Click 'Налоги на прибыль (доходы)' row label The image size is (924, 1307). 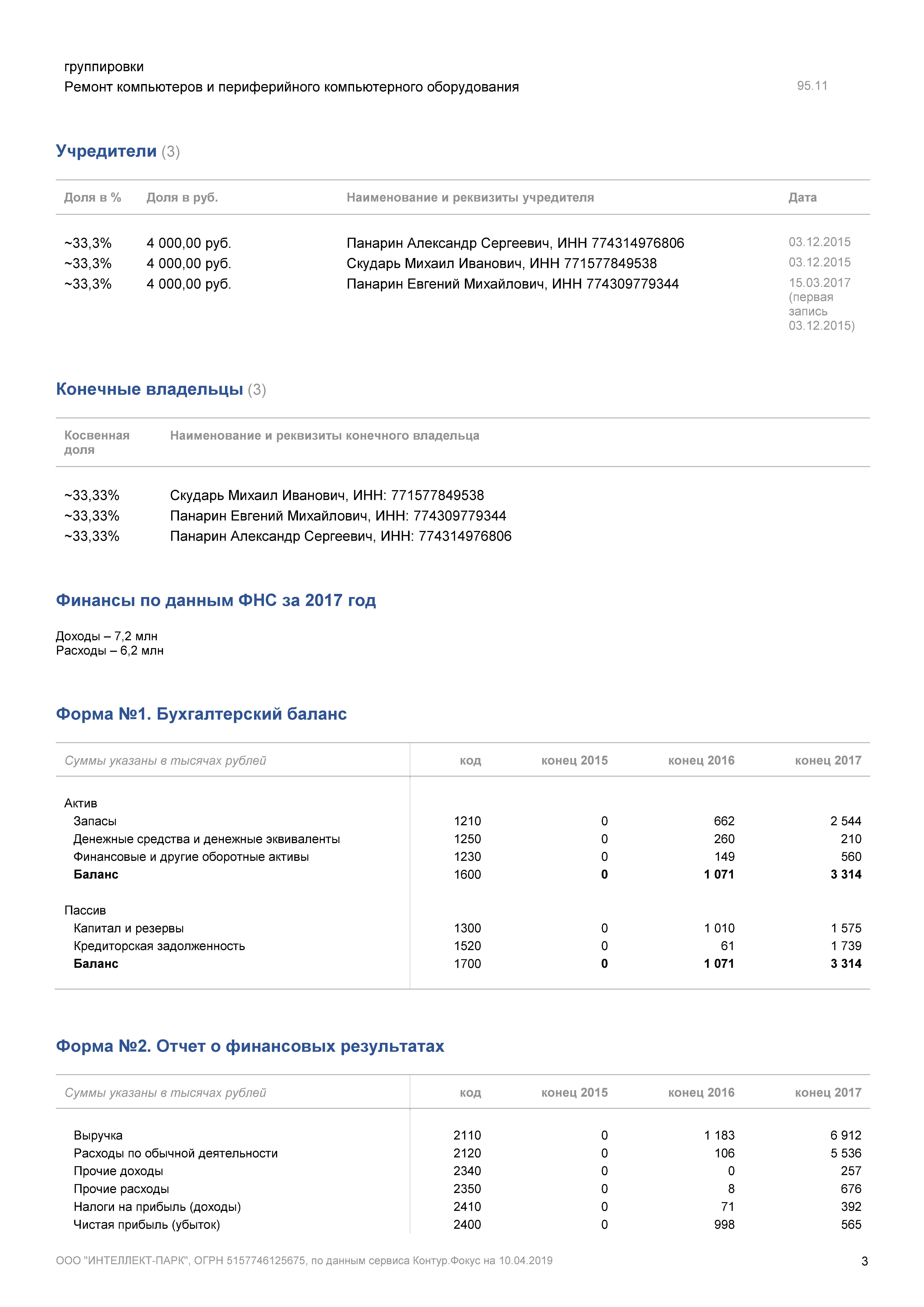157,1207
